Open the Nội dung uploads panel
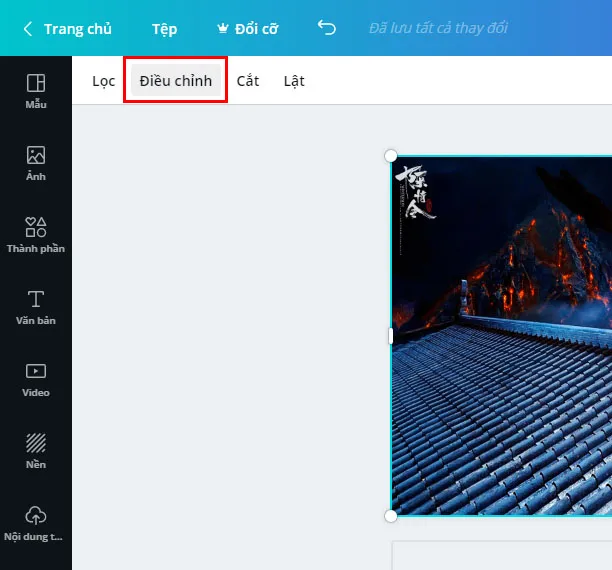The height and width of the screenshot is (570, 612). (x=36, y=523)
